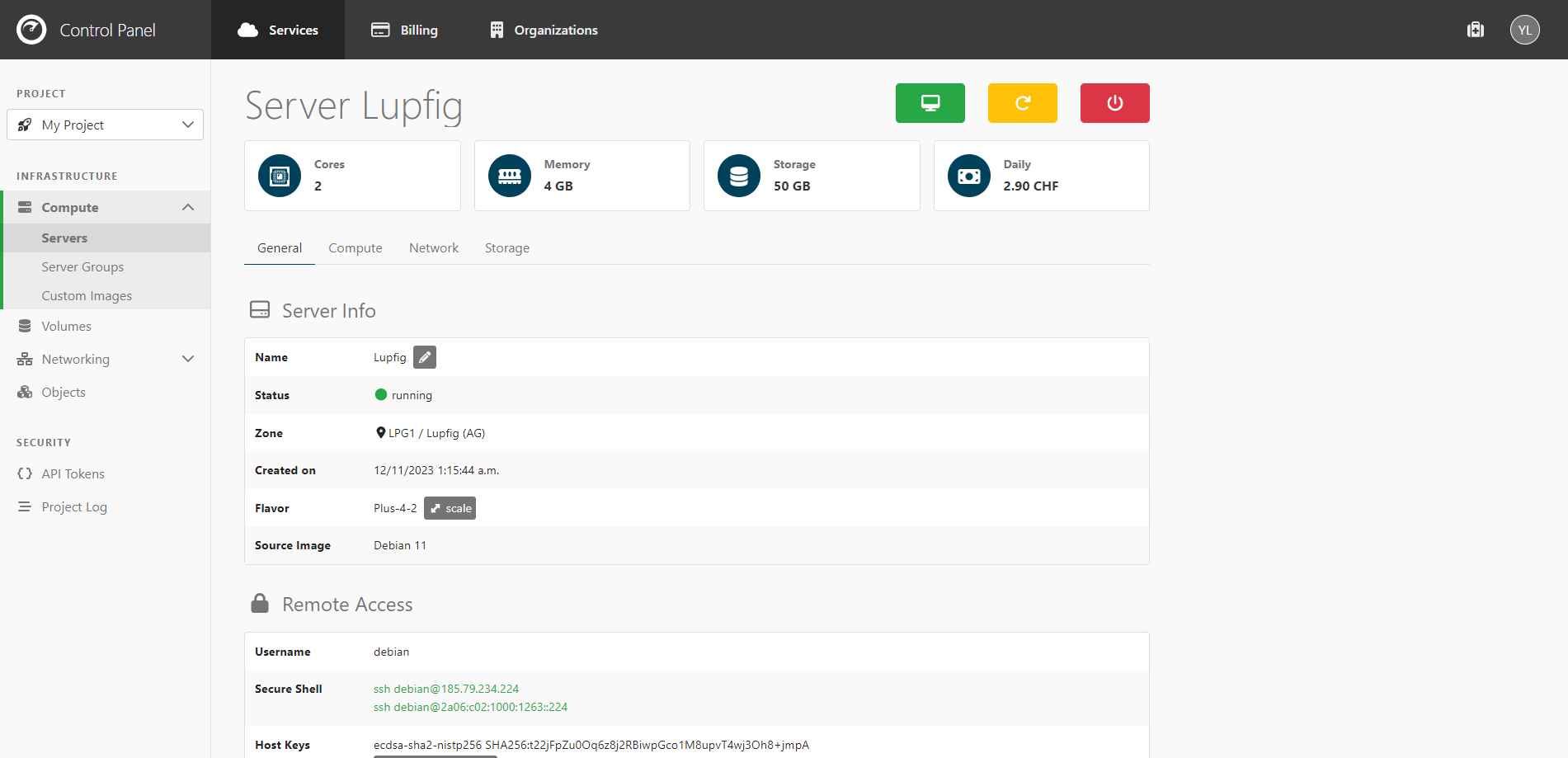This screenshot has width=1568, height=758.
Task: Click the Storage disk icon
Action: coord(739,176)
